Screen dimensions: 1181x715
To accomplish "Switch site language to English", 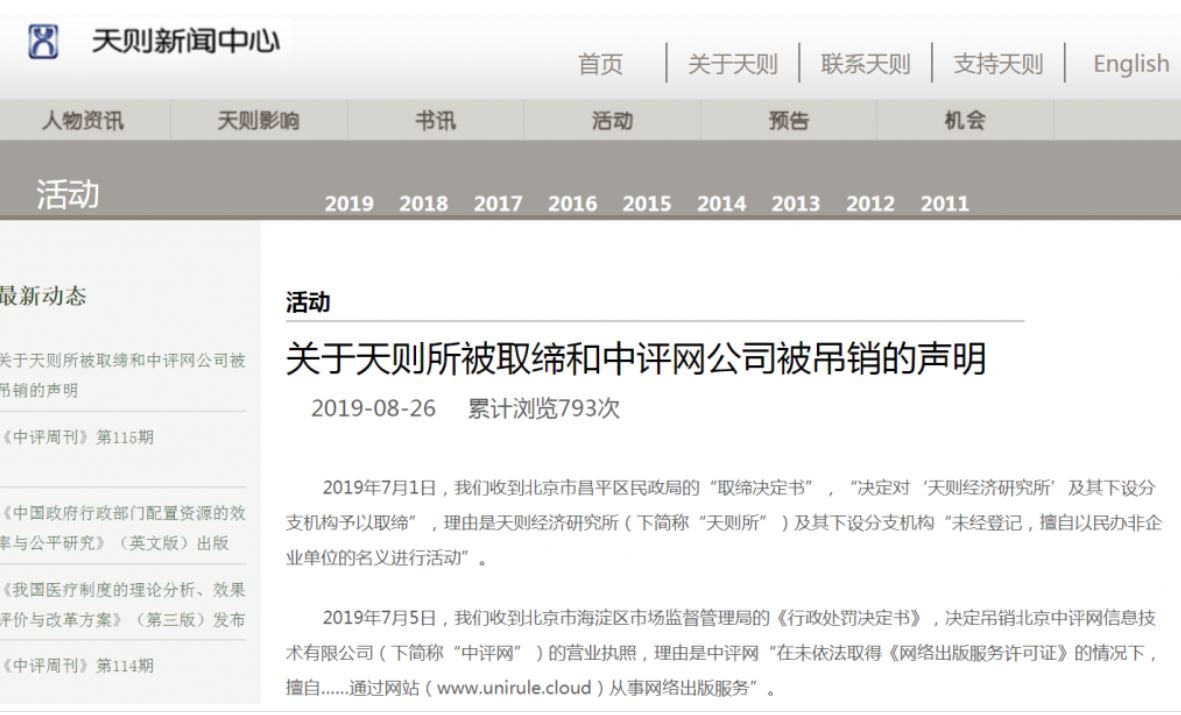I will (x=1130, y=65).
